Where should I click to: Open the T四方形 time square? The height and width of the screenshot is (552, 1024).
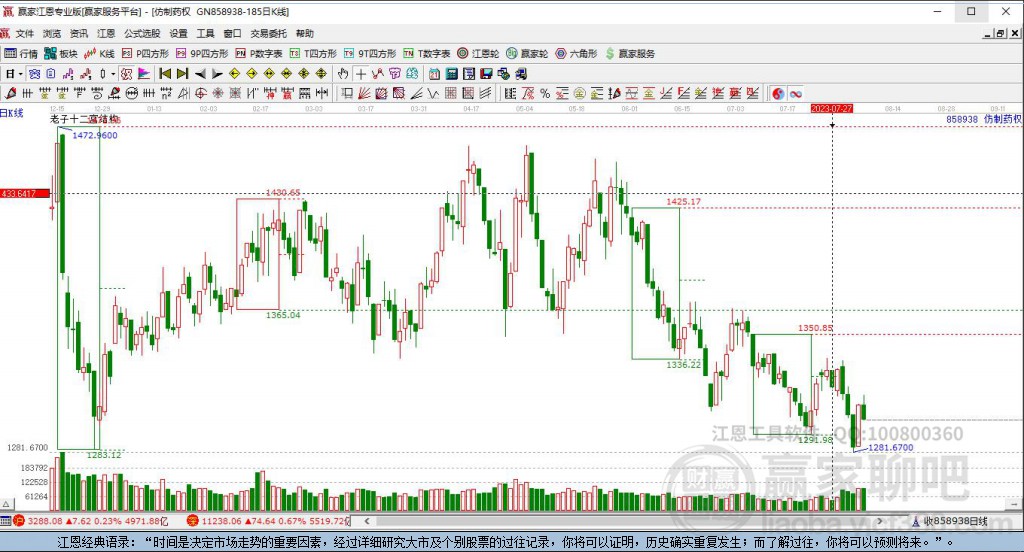pos(313,54)
